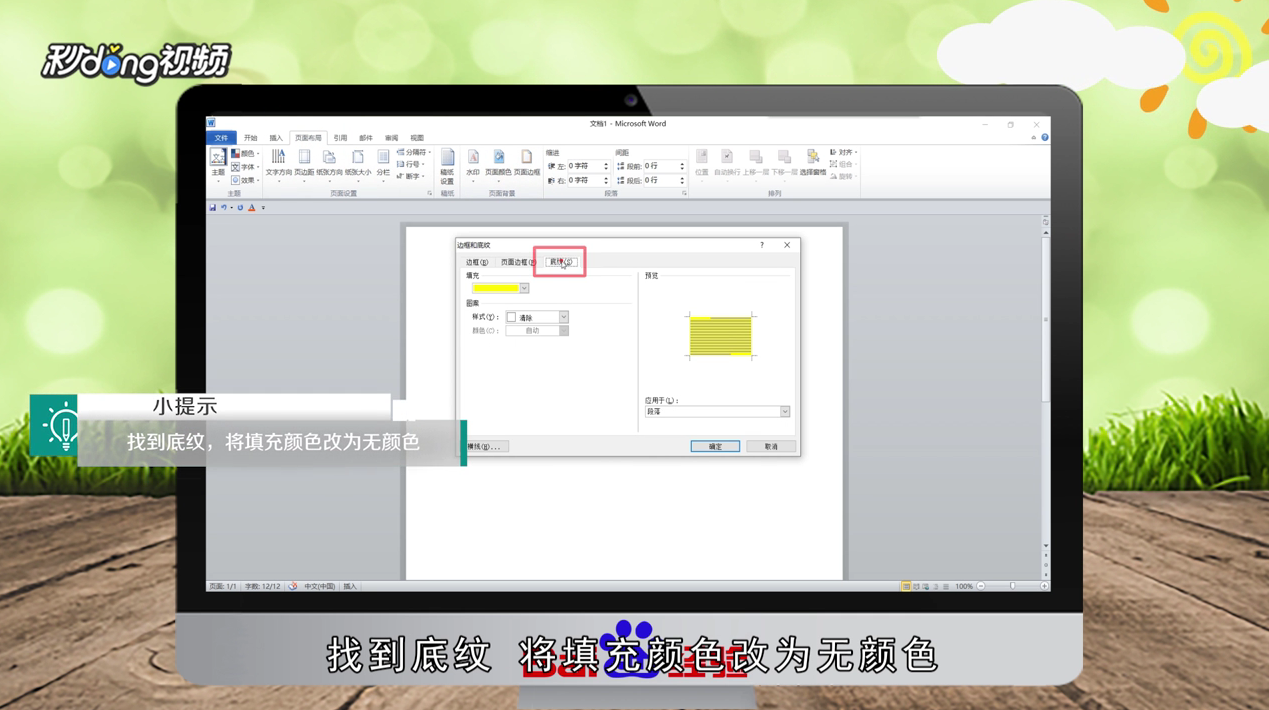Expand the theme 字体 fonts dropdown
Image resolution: width=1269 pixels, height=710 pixels.
click(245, 167)
